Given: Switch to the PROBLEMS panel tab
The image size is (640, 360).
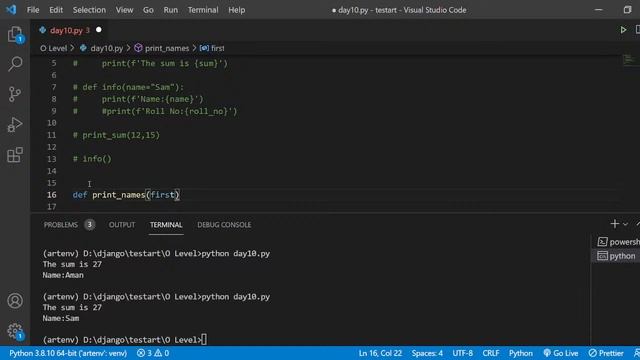Looking at the screenshot, I should click(60, 225).
